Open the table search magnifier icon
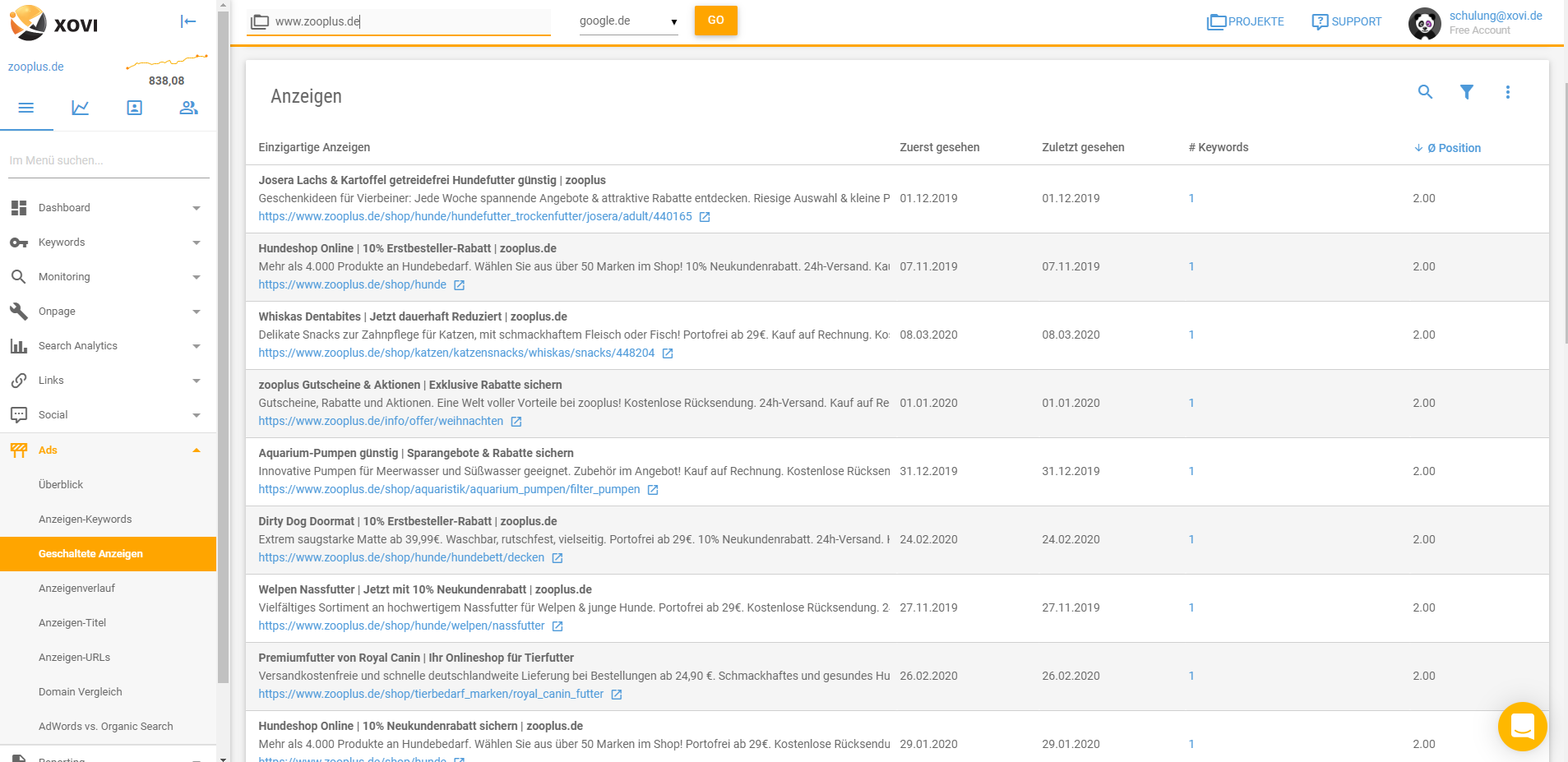The height and width of the screenshot is (762, 1568). (x=1425, y=92)
